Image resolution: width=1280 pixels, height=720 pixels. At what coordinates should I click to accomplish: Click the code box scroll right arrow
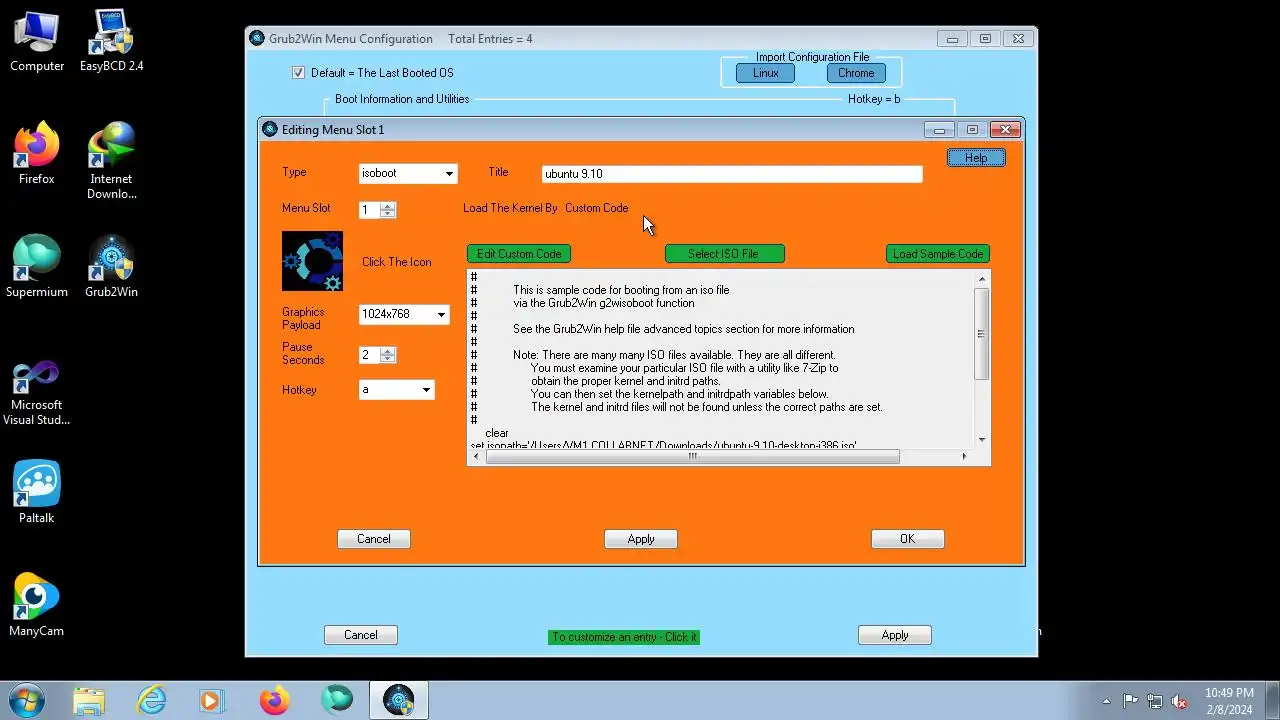click(x=964, y=457)
